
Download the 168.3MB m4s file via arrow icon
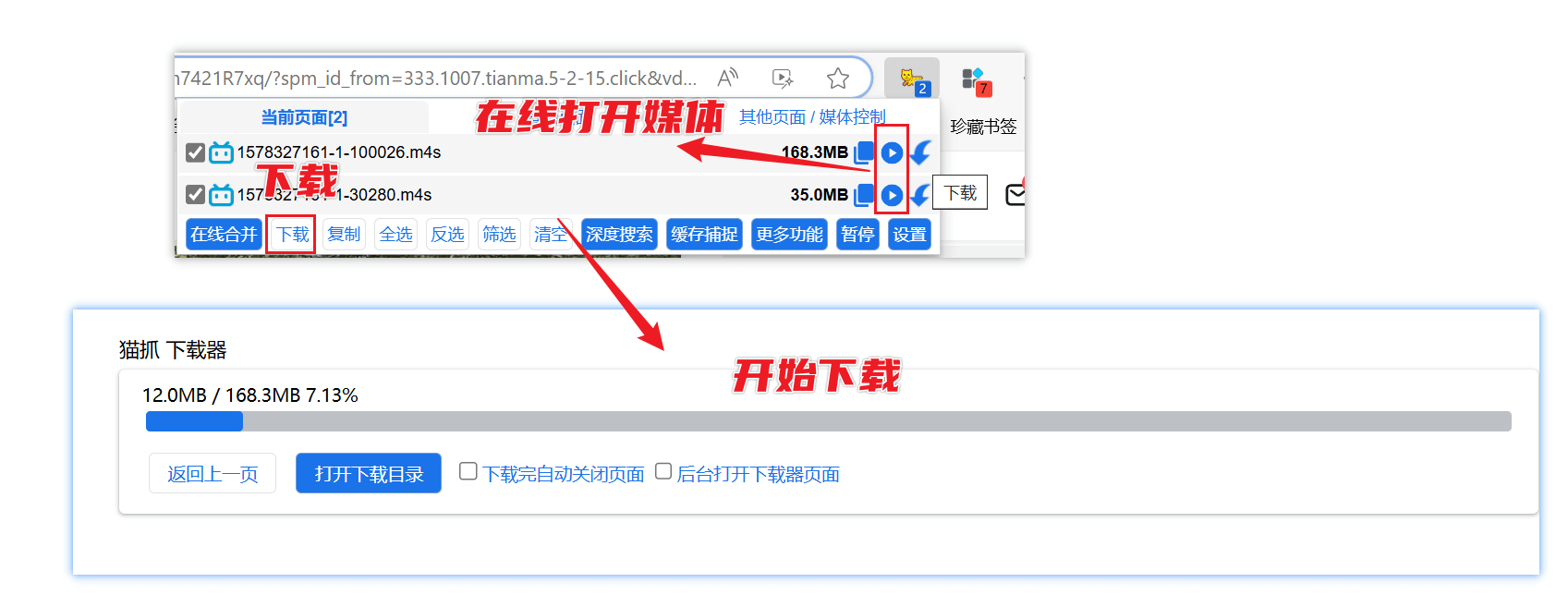click(919, 152)
